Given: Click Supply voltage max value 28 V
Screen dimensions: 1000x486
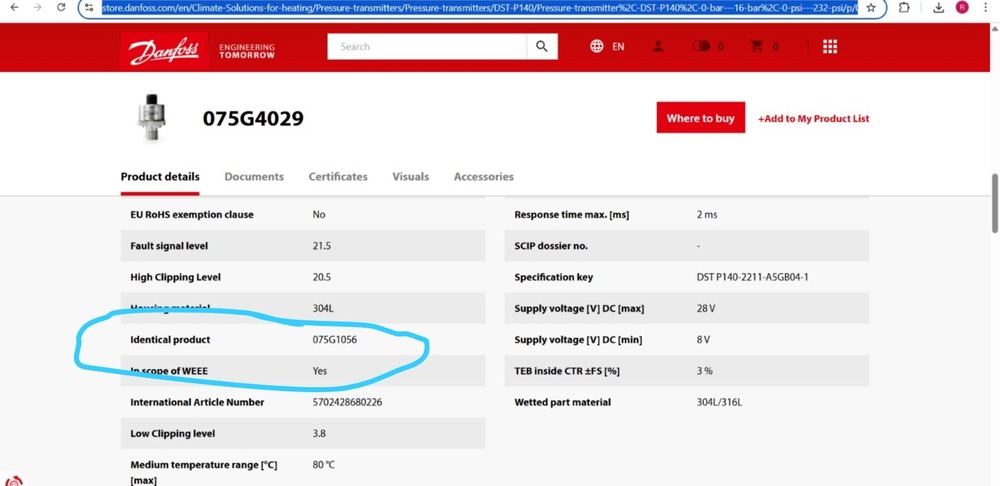Looking at the screenshot, I should click(706, 309).
